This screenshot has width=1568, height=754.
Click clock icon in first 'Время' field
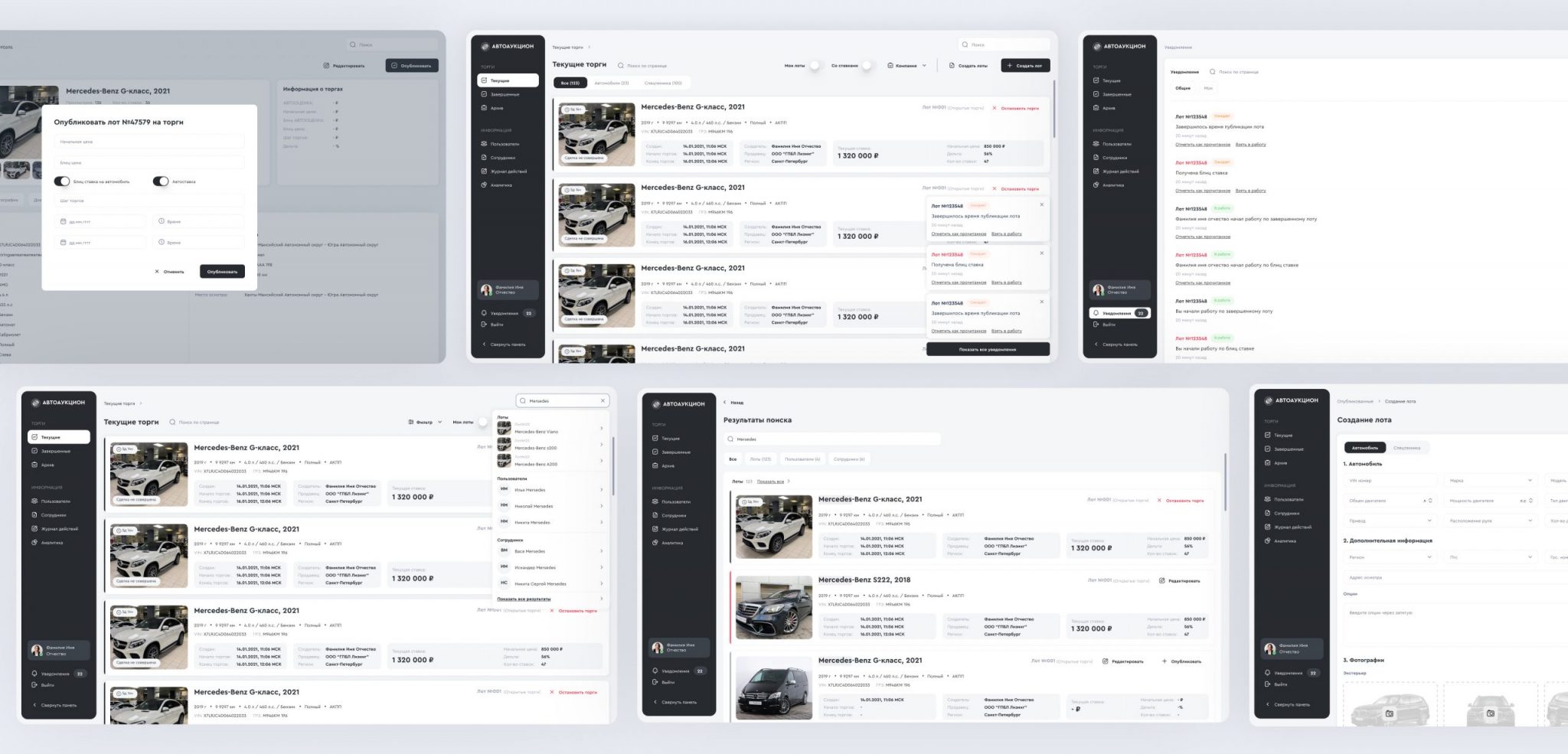coord(162,222)
